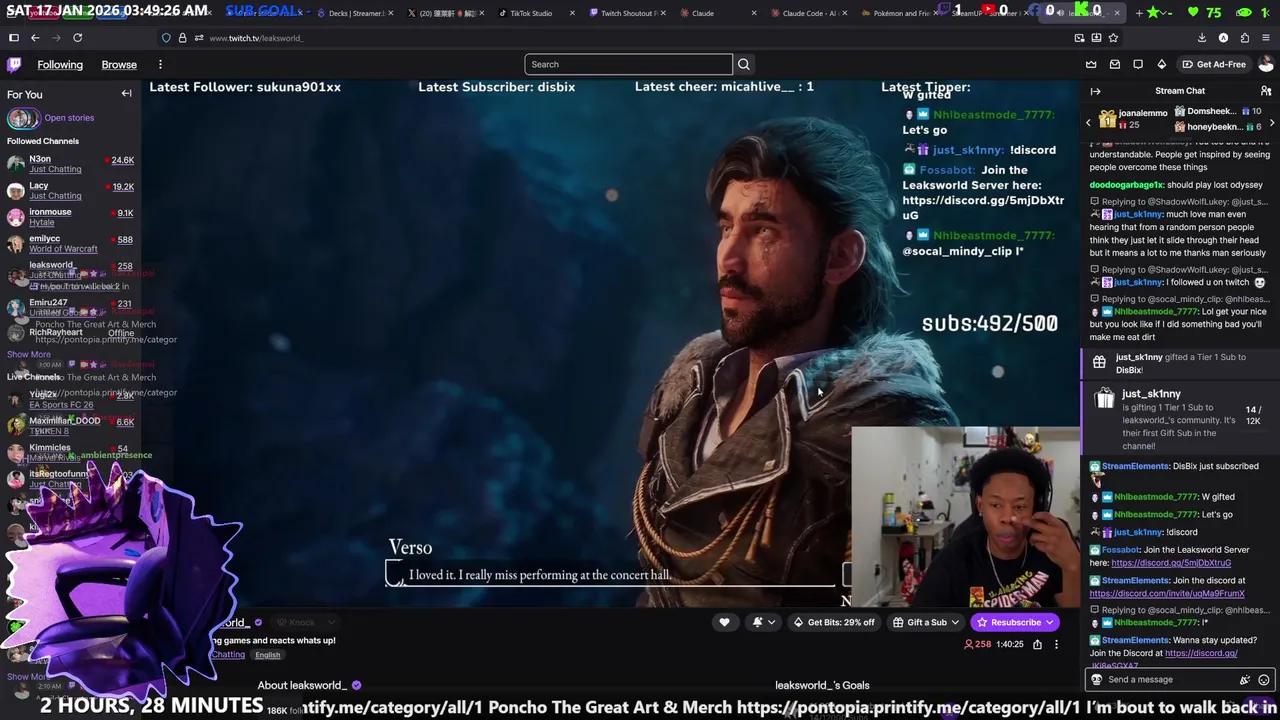Collapse the Stream Chat panel
The height and width of the screenshot is (720, 1280).
[1095, 91]
